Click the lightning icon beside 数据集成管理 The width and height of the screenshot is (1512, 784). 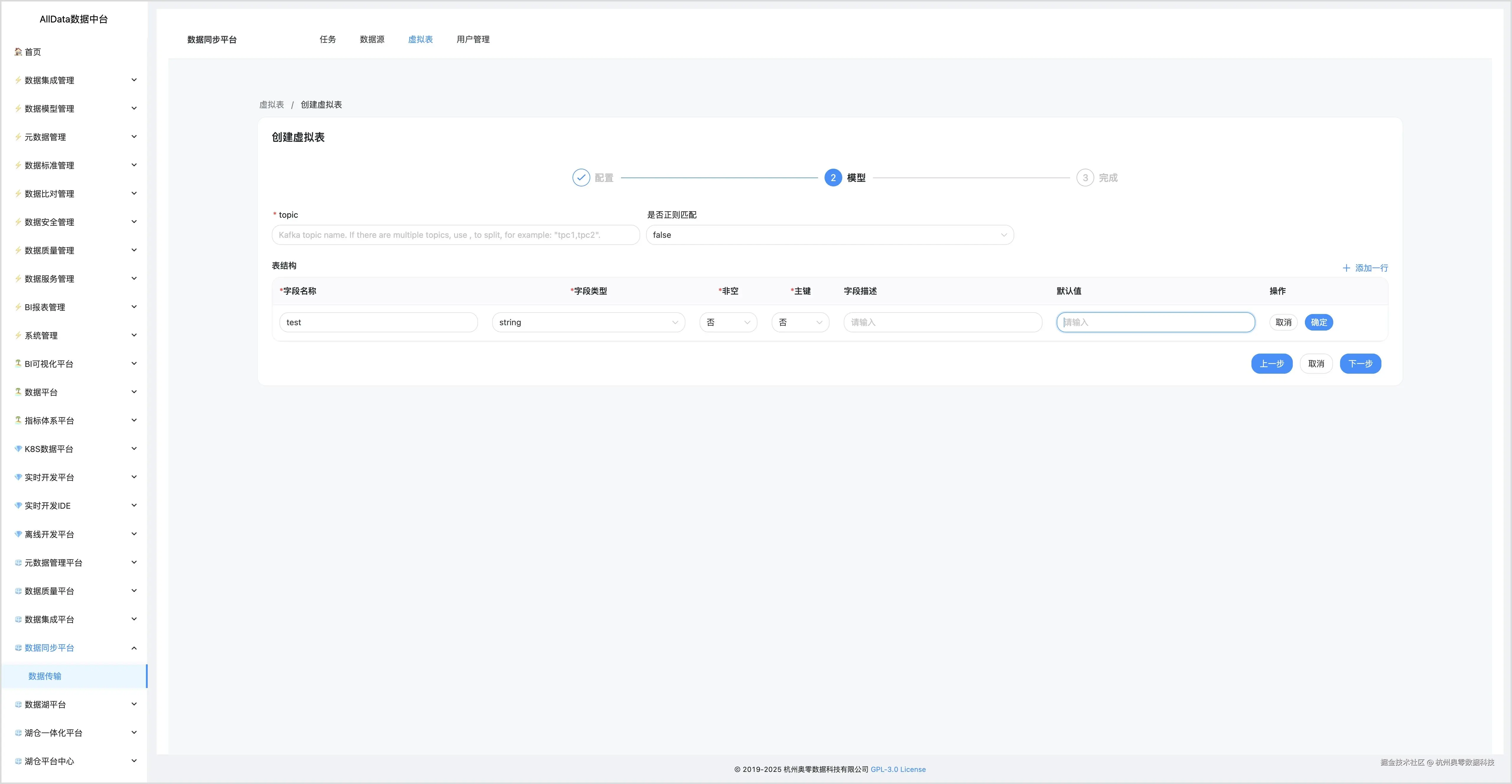point(18,80)
